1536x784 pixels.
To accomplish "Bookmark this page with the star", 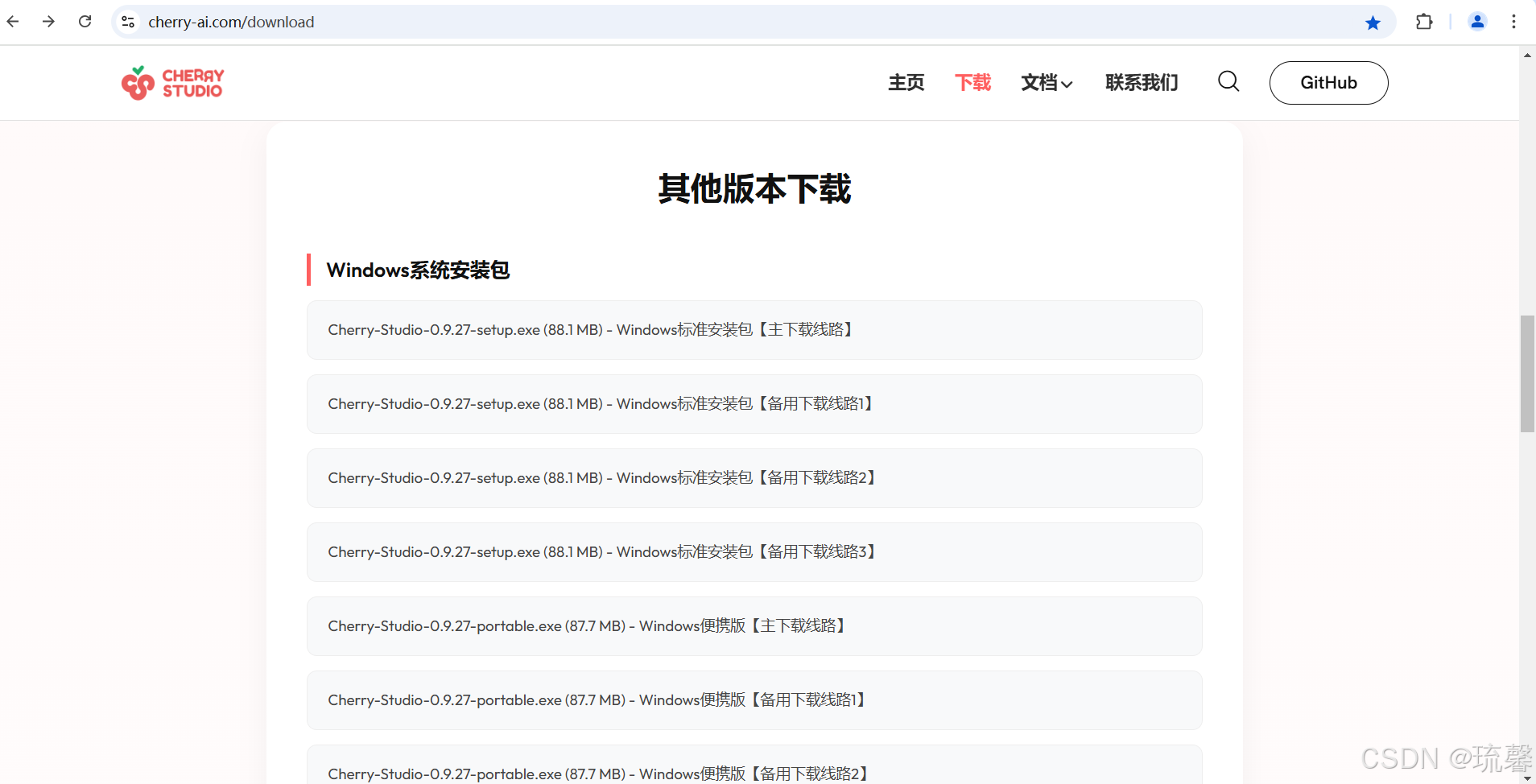I will pos(1373,23).
